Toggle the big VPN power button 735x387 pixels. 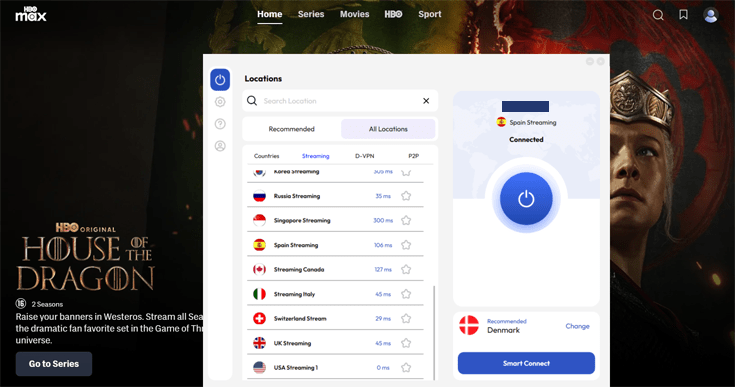(x=526, y=199)
